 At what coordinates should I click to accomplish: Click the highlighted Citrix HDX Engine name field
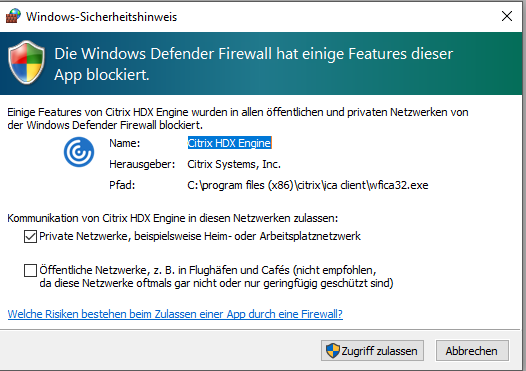(229, 143)
